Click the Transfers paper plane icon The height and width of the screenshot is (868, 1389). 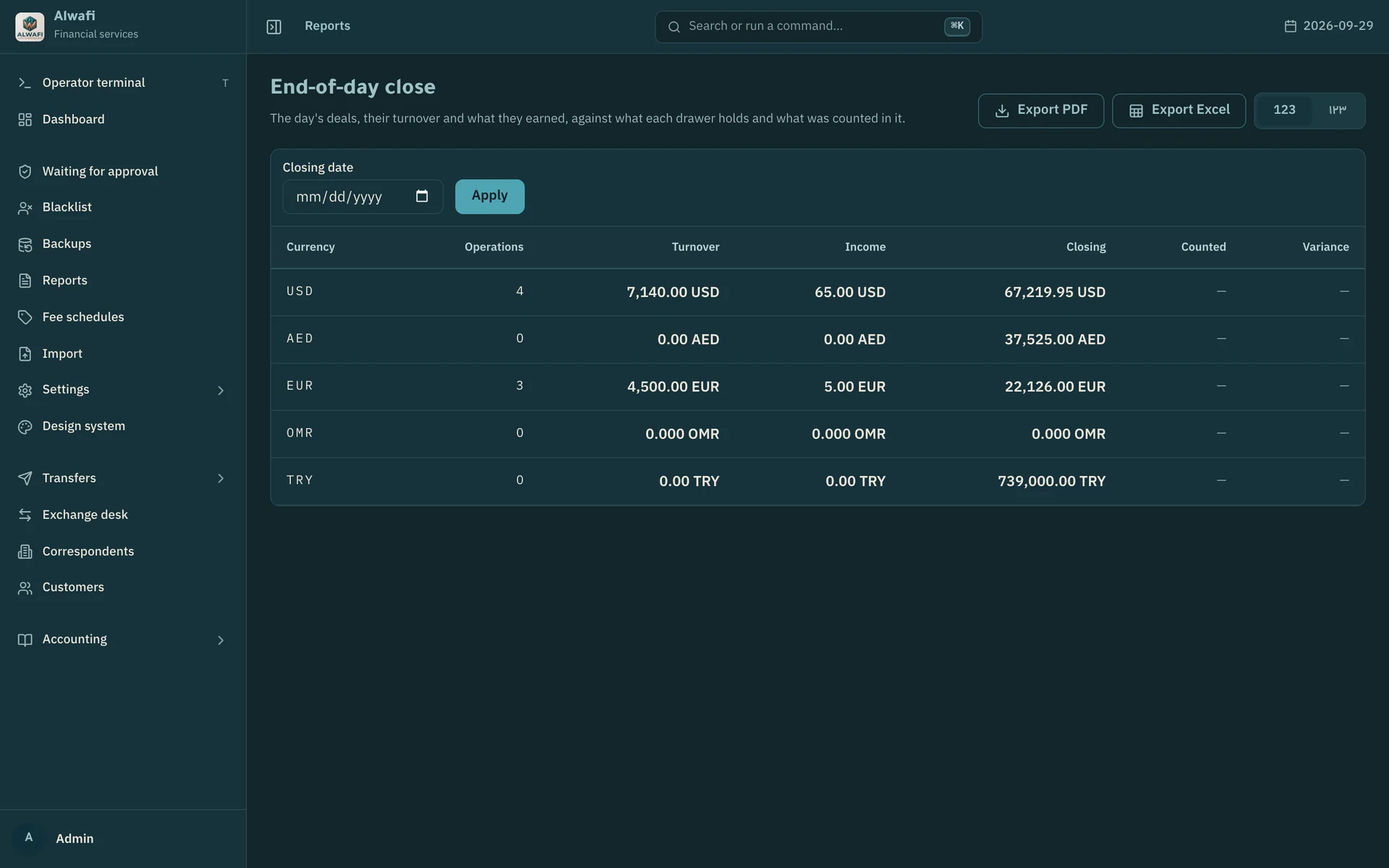click(25, 478)
